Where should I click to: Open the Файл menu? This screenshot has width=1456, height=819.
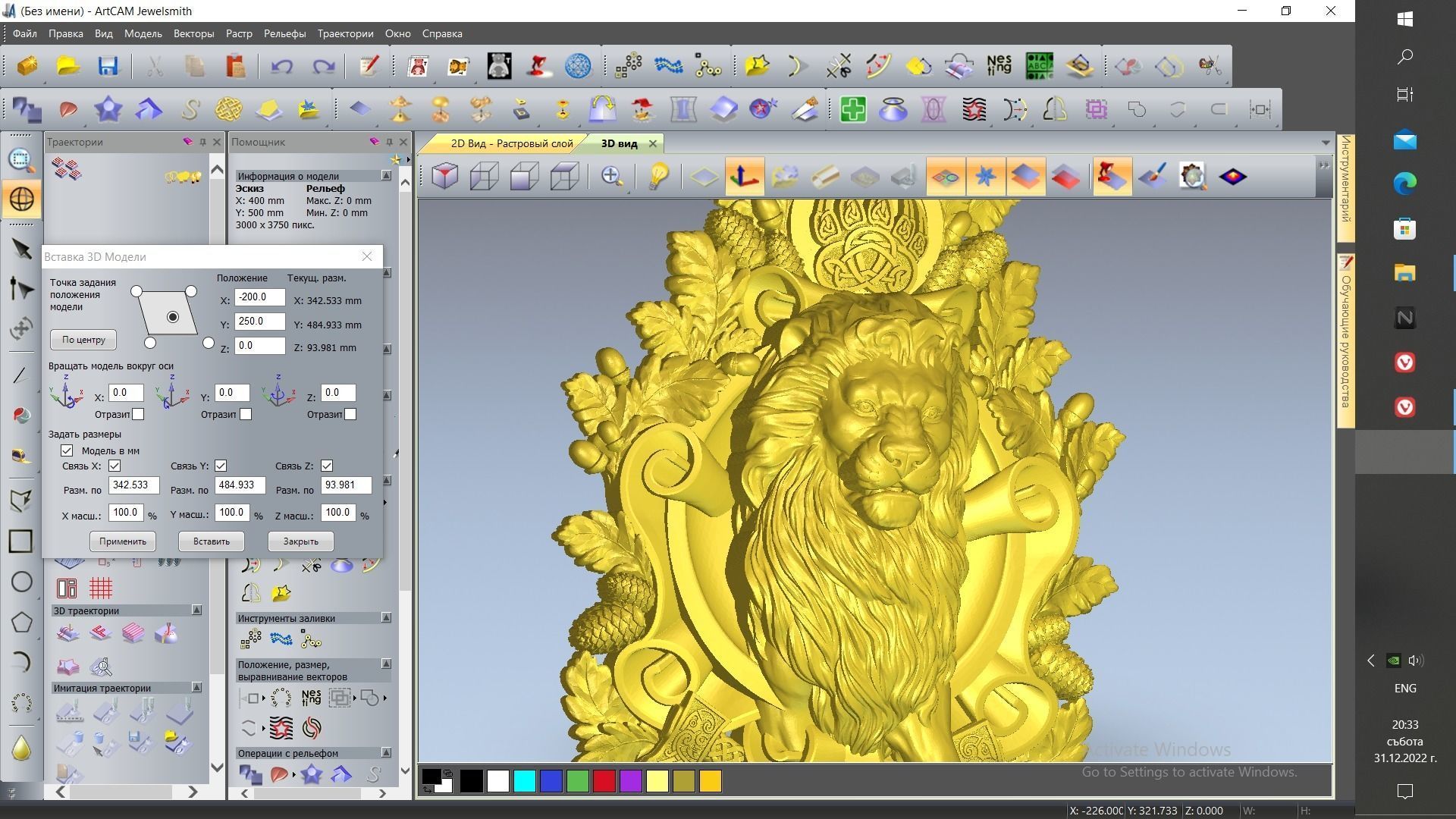tap(24, 33)
